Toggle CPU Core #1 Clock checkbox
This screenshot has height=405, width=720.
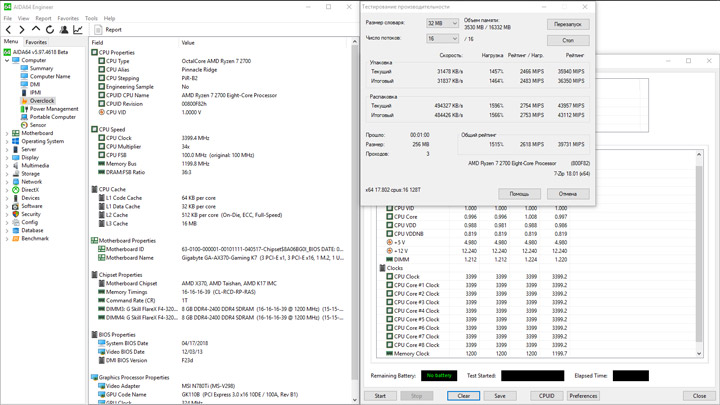tap(389, 285)
